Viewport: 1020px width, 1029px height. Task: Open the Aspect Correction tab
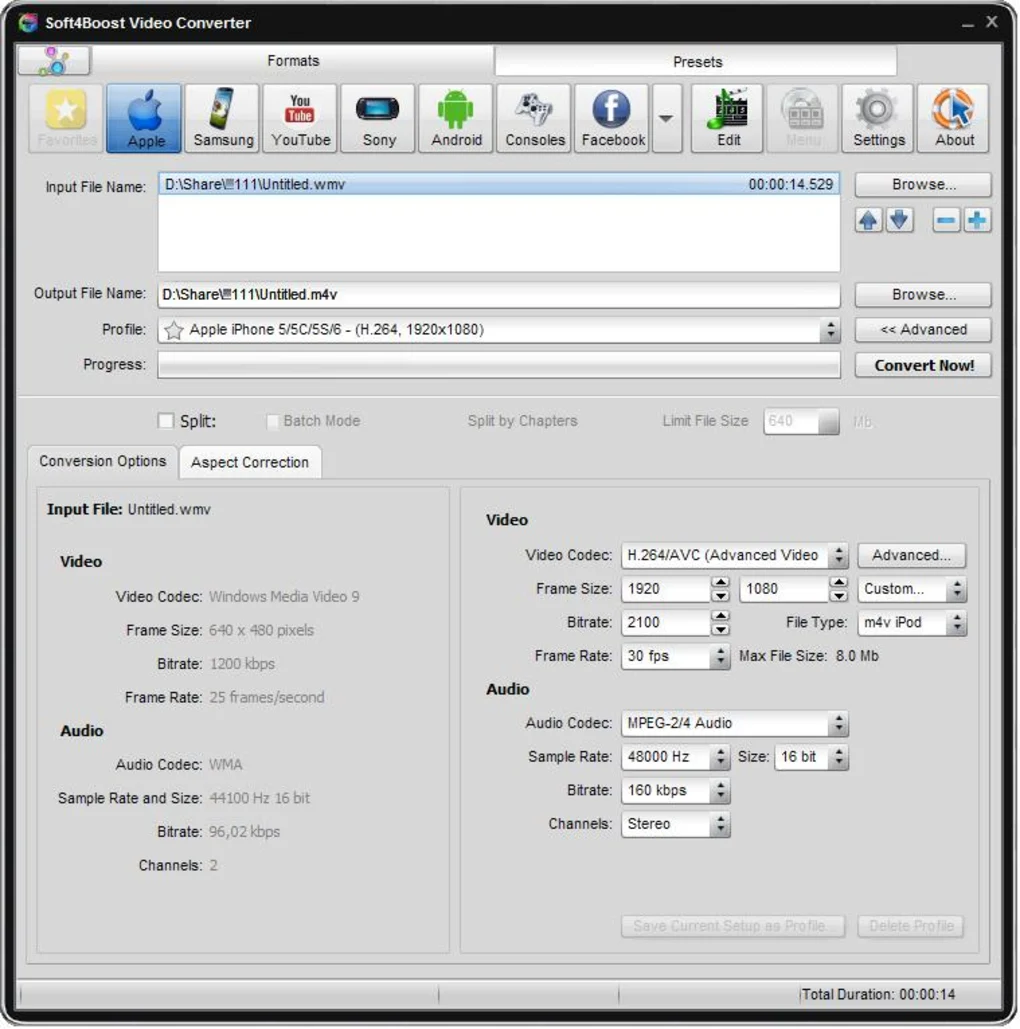250,462
